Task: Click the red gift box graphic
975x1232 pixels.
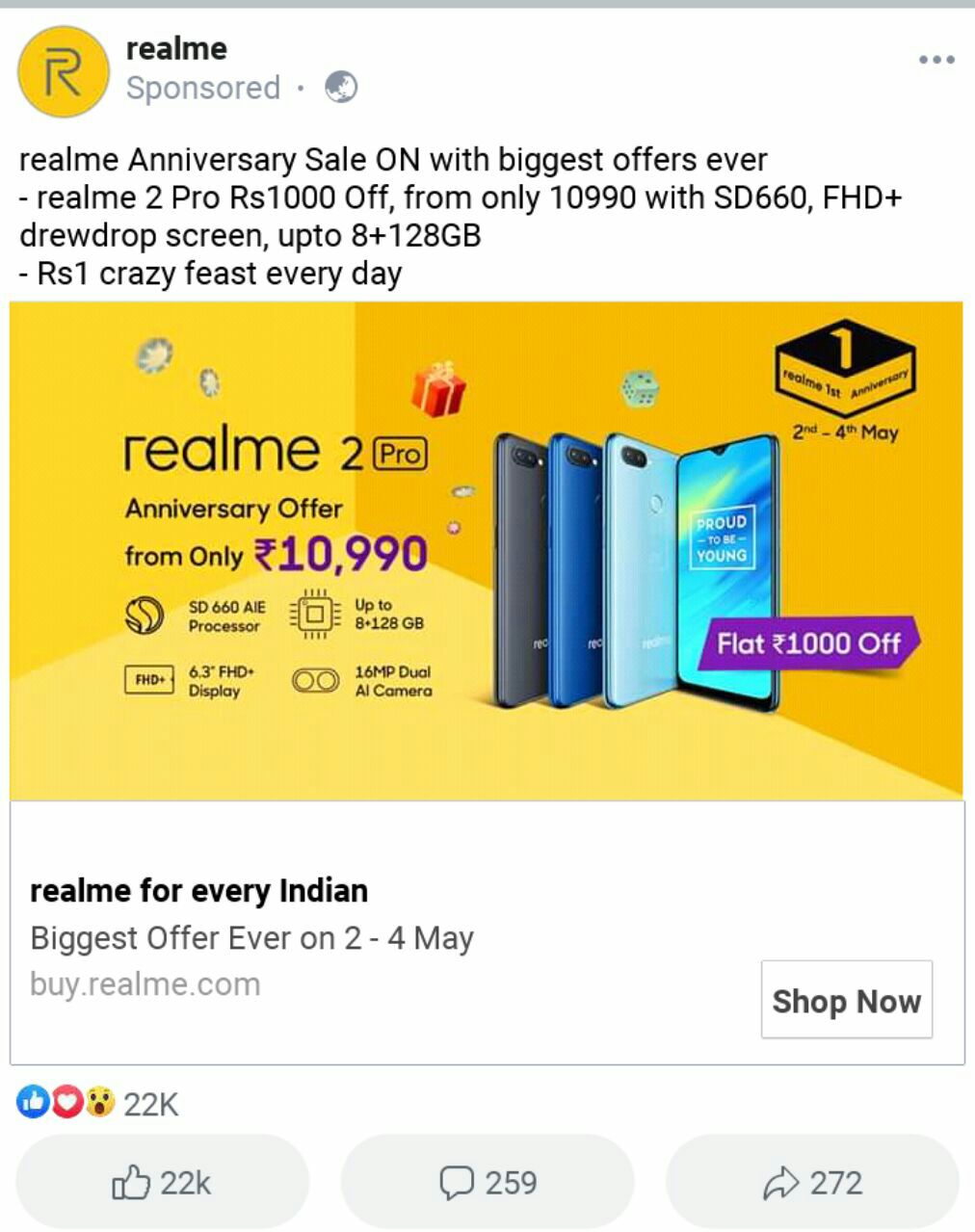Action: point(437,388)
